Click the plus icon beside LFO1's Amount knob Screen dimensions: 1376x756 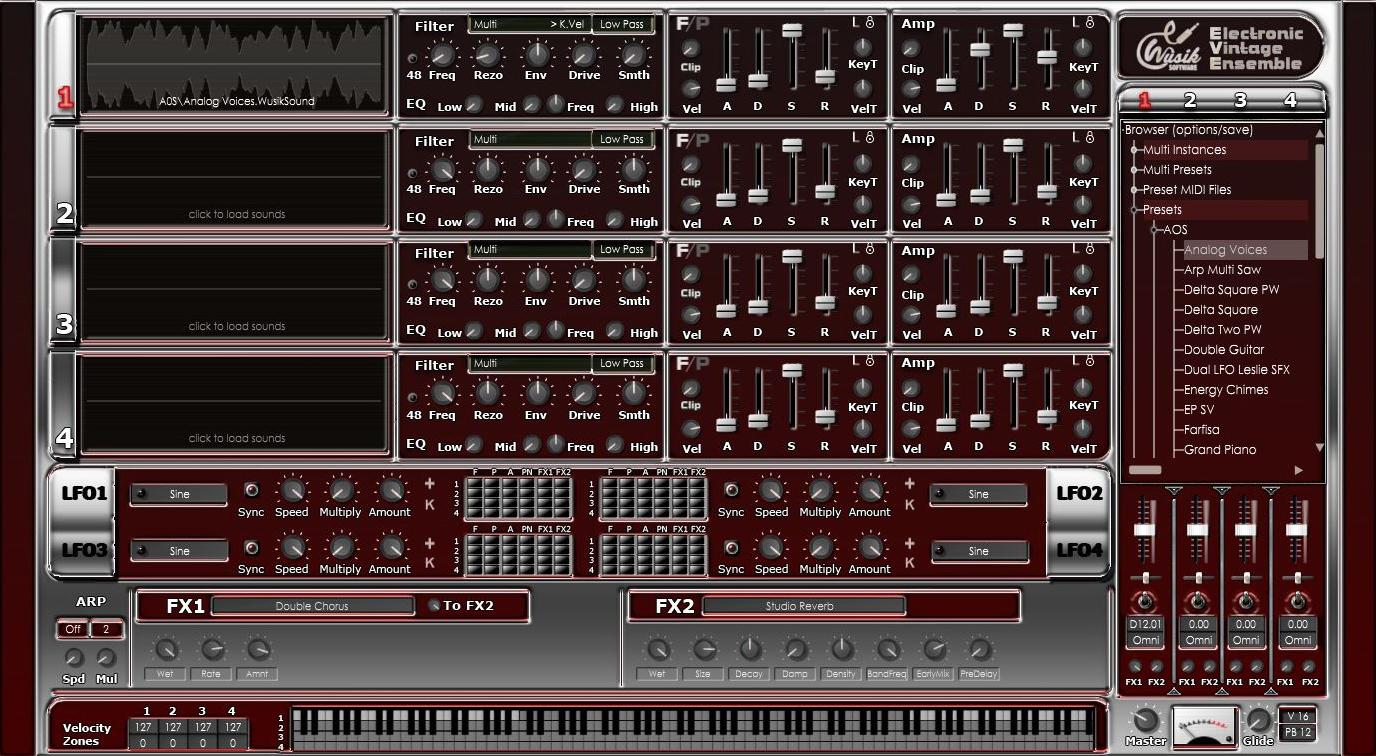(x=430, y=485)
